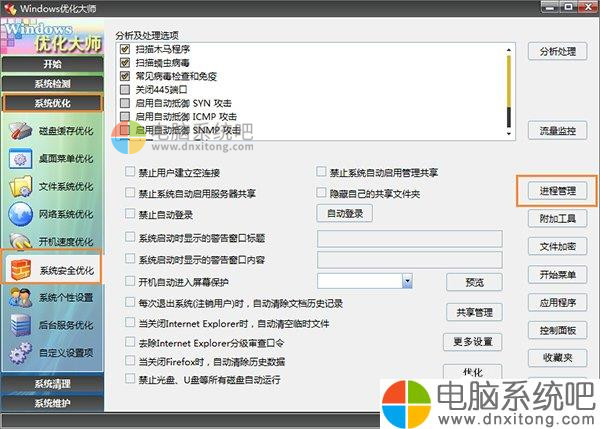
Task: Open the 自定义设置项 gears icon
Action: (20, 353)
